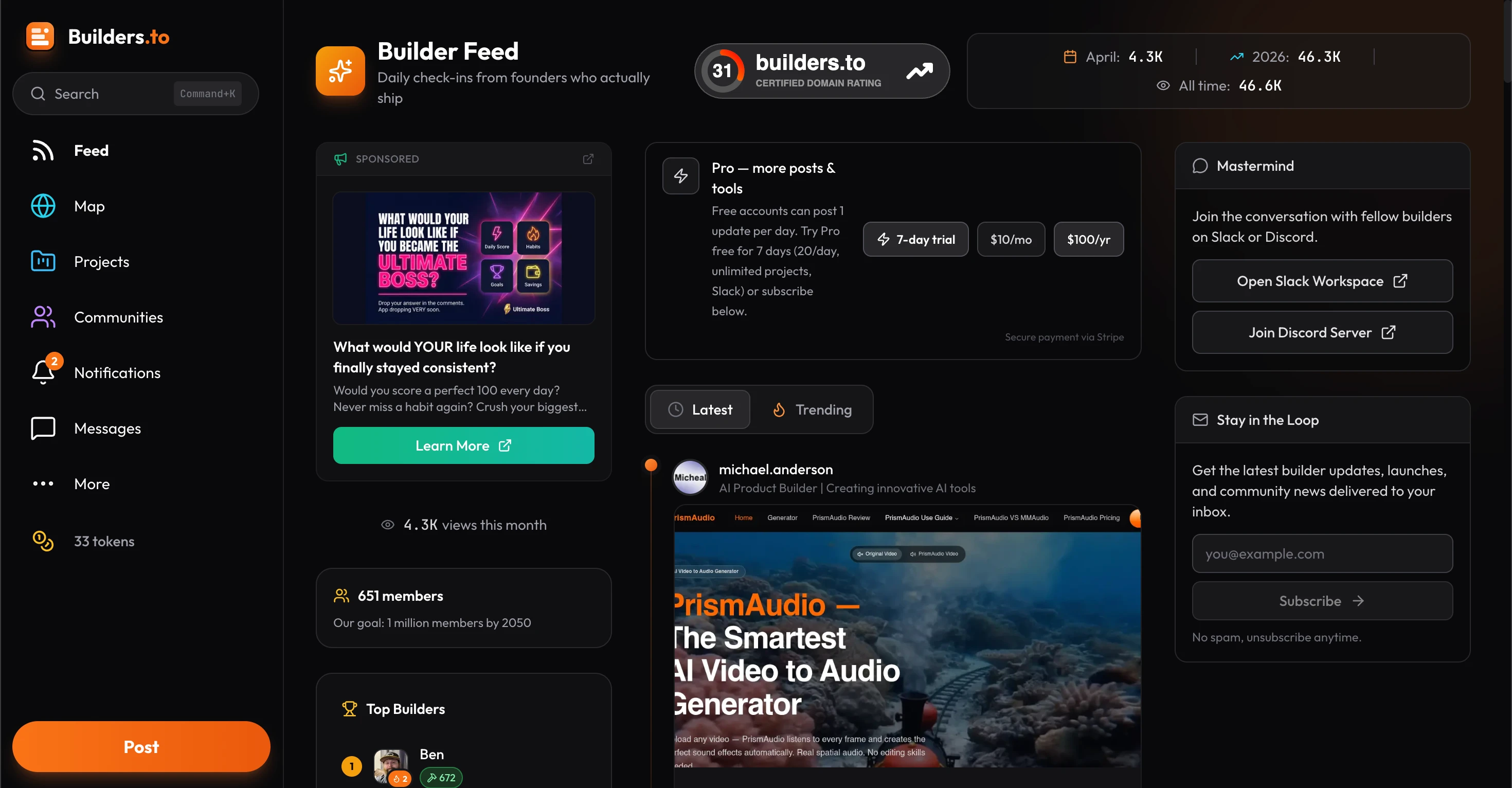The image size is (1512, 788).
Task: Select the $100/yr plan
Action: click(x=1089, y=239)
